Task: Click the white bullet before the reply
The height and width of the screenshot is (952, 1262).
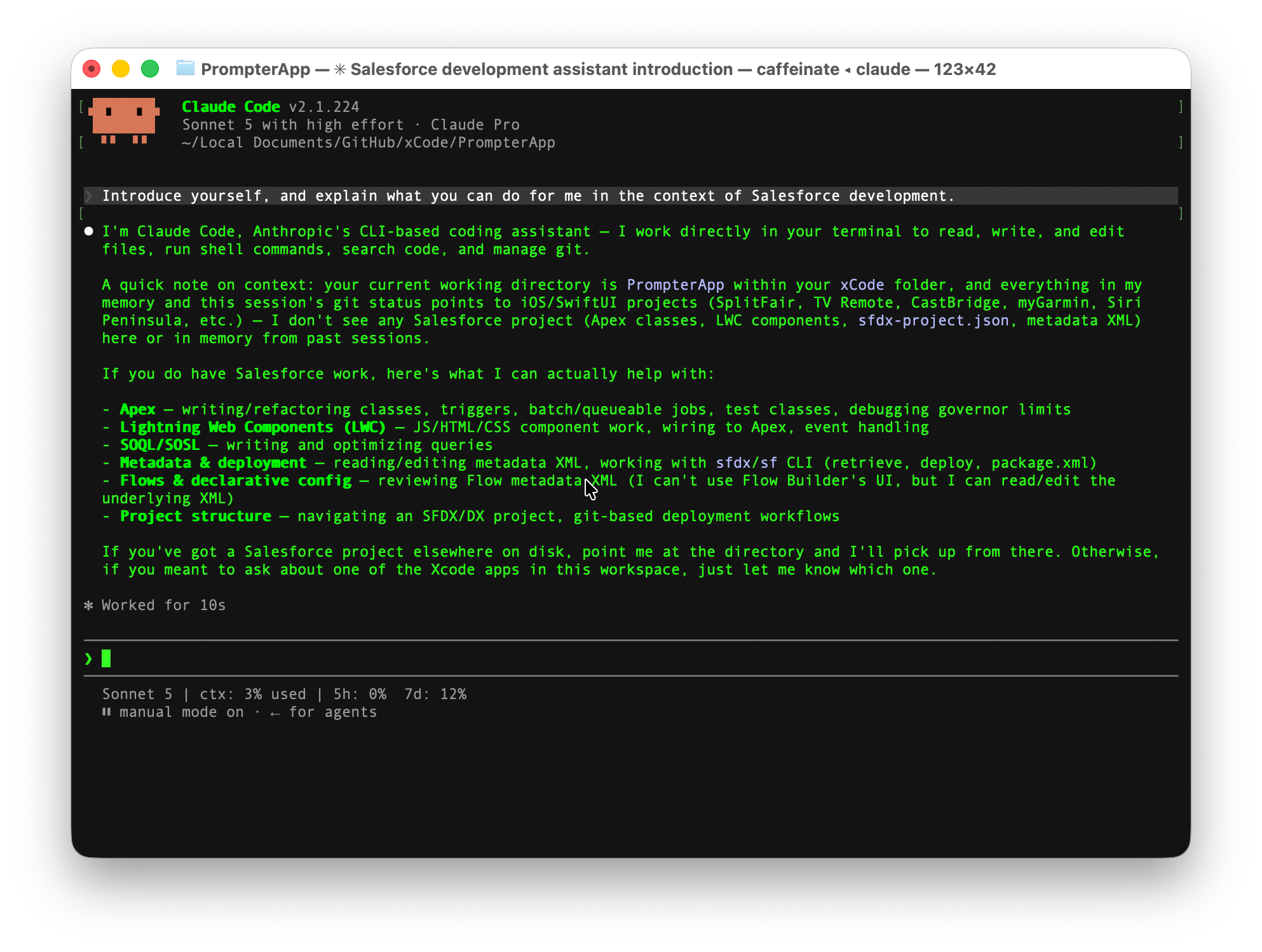Action: click(x=89, y=231)
